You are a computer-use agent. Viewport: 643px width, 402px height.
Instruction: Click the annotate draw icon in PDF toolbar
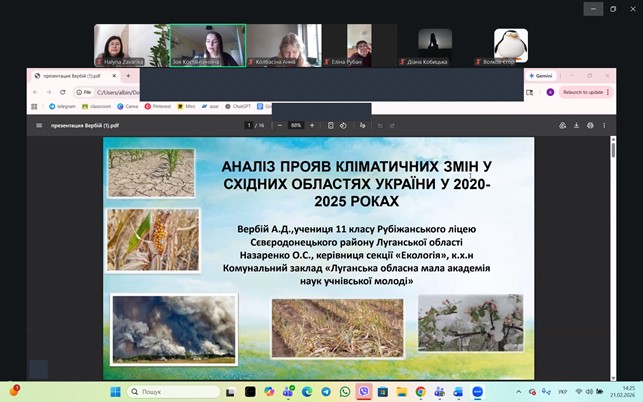click(363, 126)
